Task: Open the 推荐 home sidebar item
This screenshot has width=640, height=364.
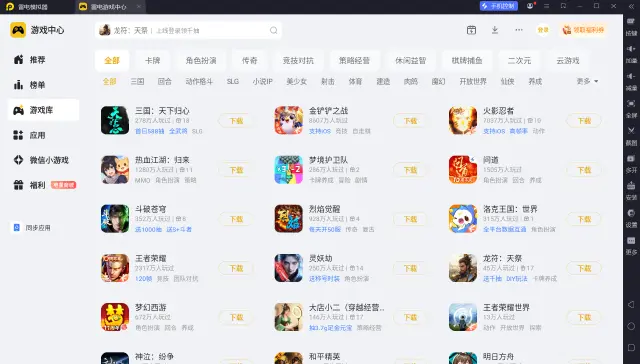Action: (43, 60)
